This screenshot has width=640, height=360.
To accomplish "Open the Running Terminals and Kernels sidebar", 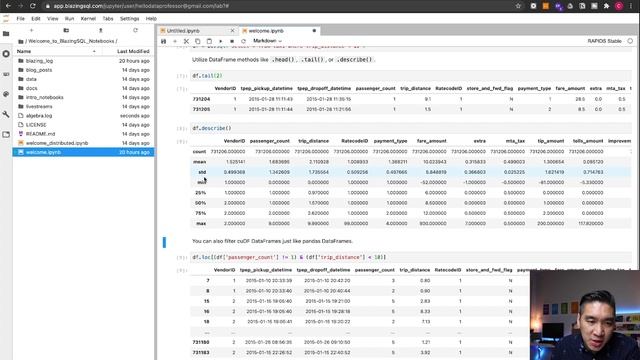I will 6,54.
